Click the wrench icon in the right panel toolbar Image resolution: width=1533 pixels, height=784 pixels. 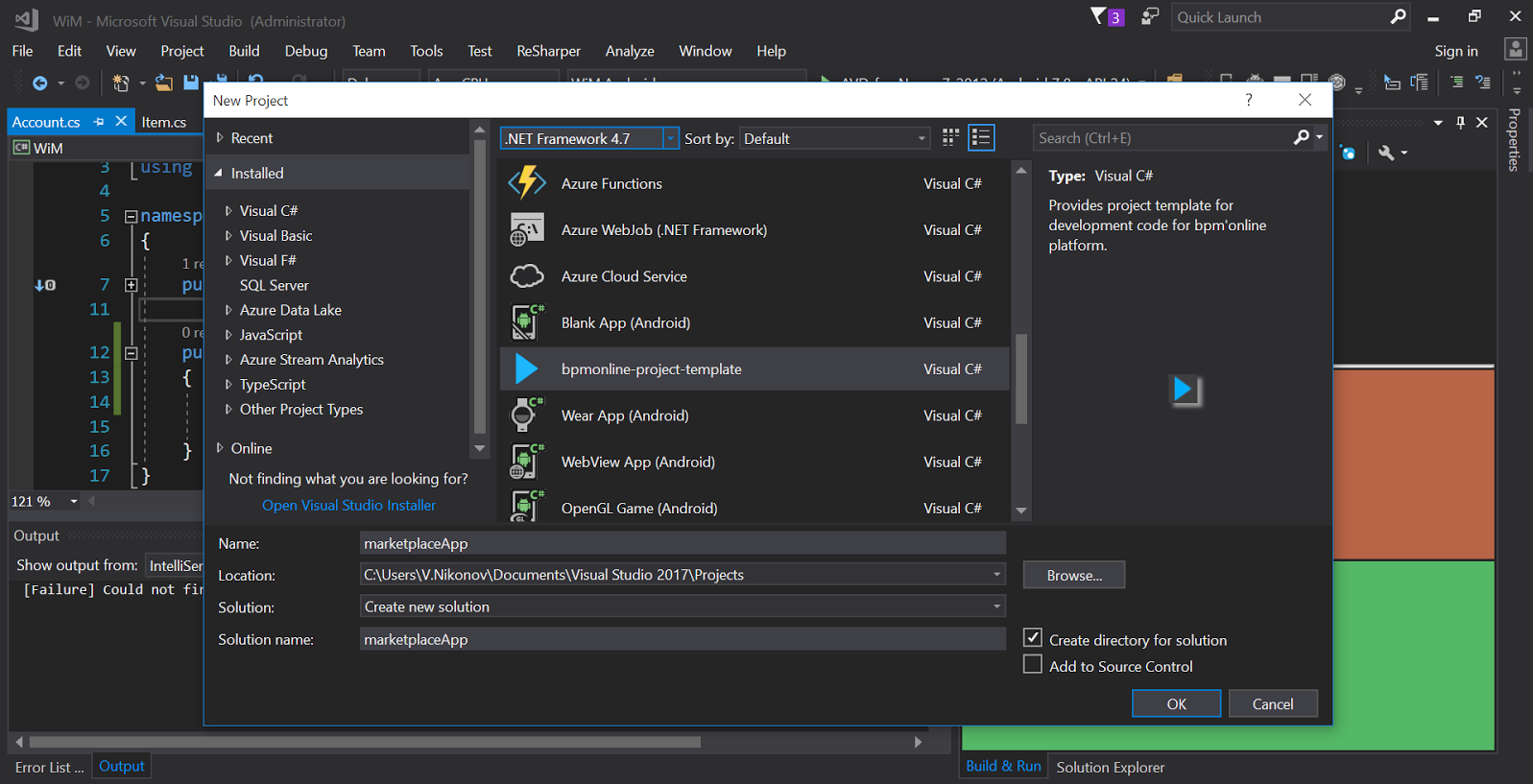click(x=1385, y=153)
